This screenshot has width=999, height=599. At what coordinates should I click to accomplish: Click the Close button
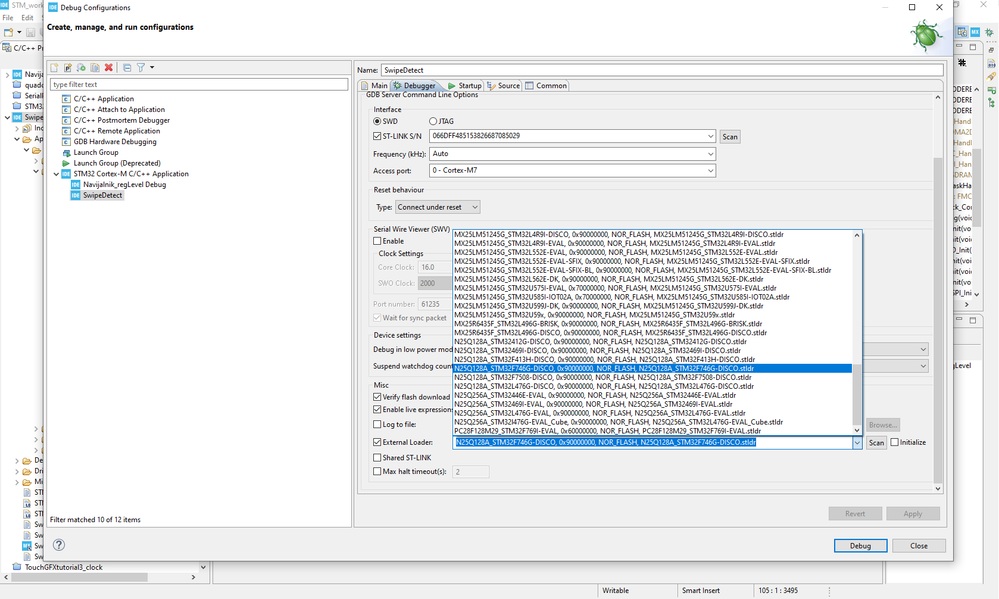(919, 545)
